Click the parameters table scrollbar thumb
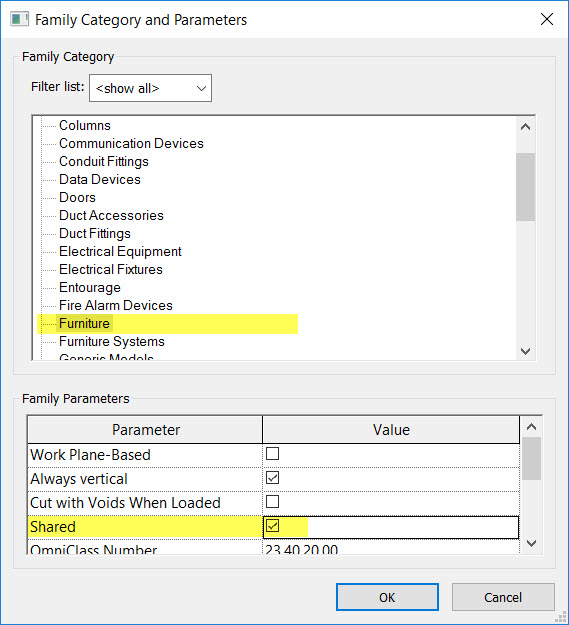Viewport: 569px width, 625px height. pos(531,458)
